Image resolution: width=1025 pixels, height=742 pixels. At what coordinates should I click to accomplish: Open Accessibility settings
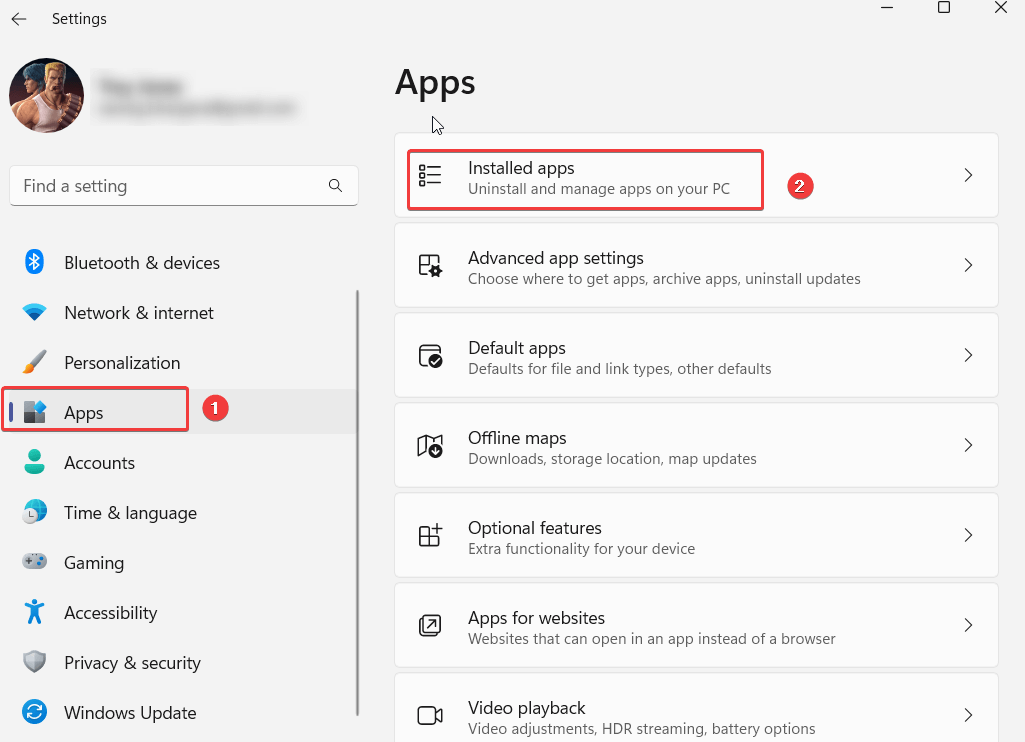tap(180, 613)
